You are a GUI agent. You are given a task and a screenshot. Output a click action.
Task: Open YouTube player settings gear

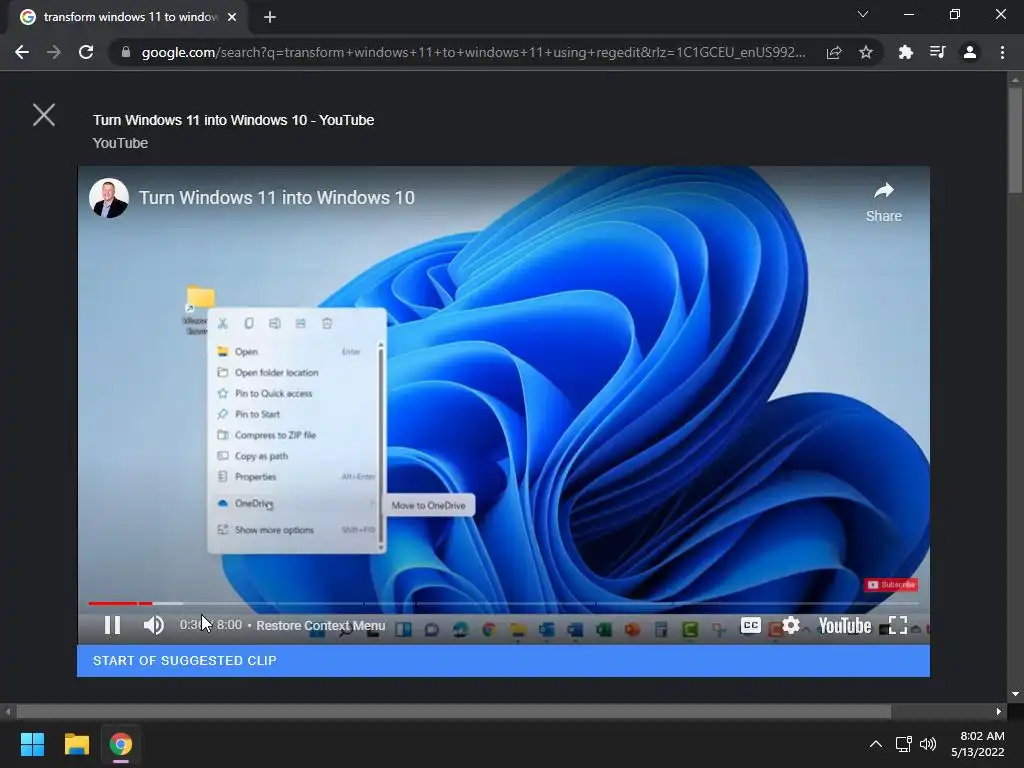point(791,626)
